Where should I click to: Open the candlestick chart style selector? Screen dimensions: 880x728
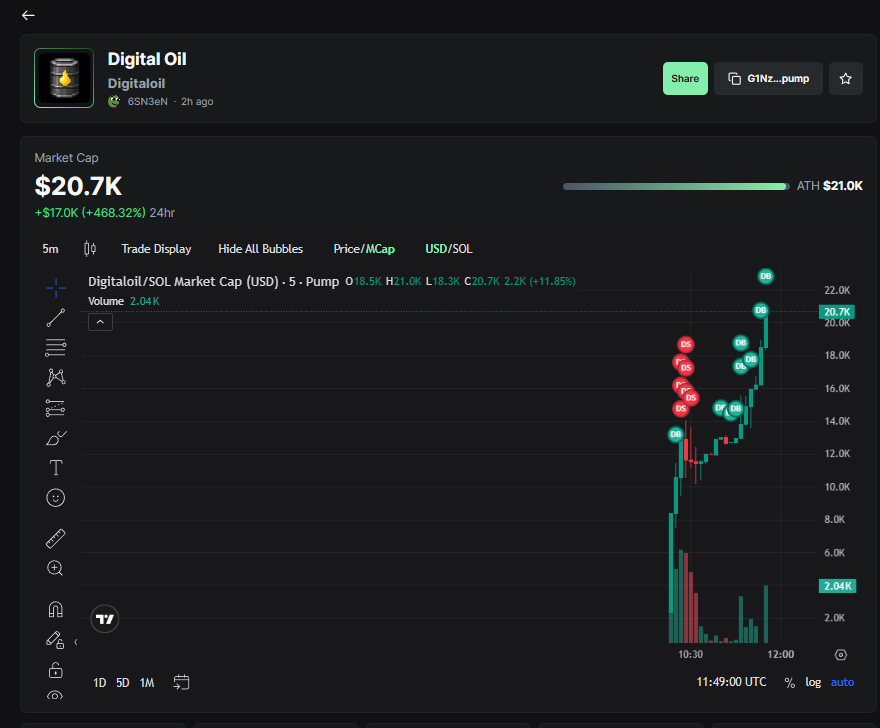pos(90,249)
